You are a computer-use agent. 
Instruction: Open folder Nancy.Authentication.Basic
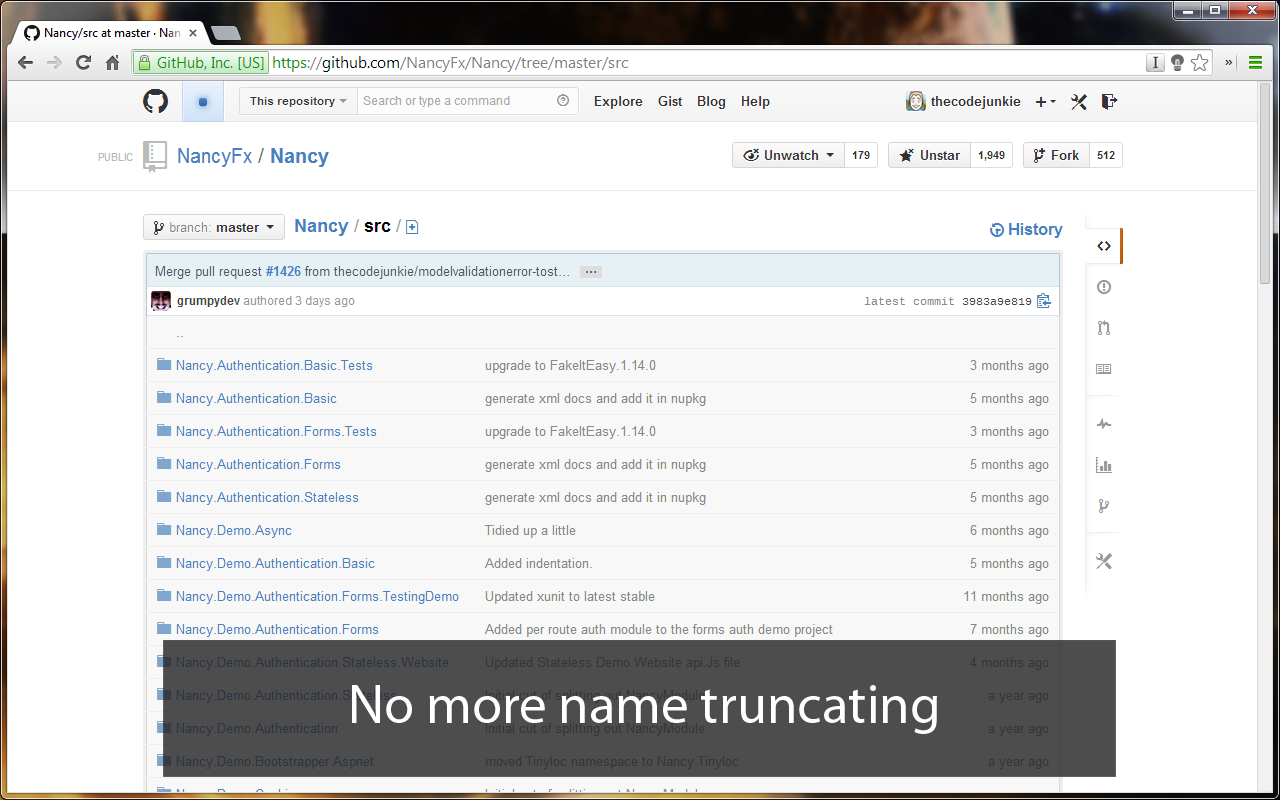coord(256,398)
